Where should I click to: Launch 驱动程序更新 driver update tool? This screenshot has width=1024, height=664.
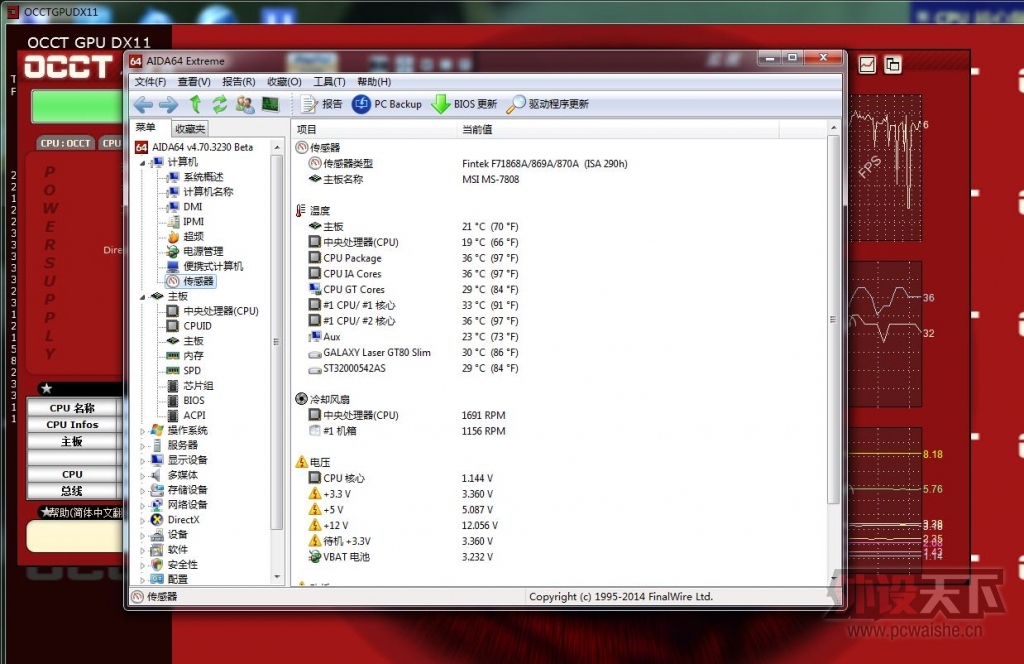(x=548, y=104)
